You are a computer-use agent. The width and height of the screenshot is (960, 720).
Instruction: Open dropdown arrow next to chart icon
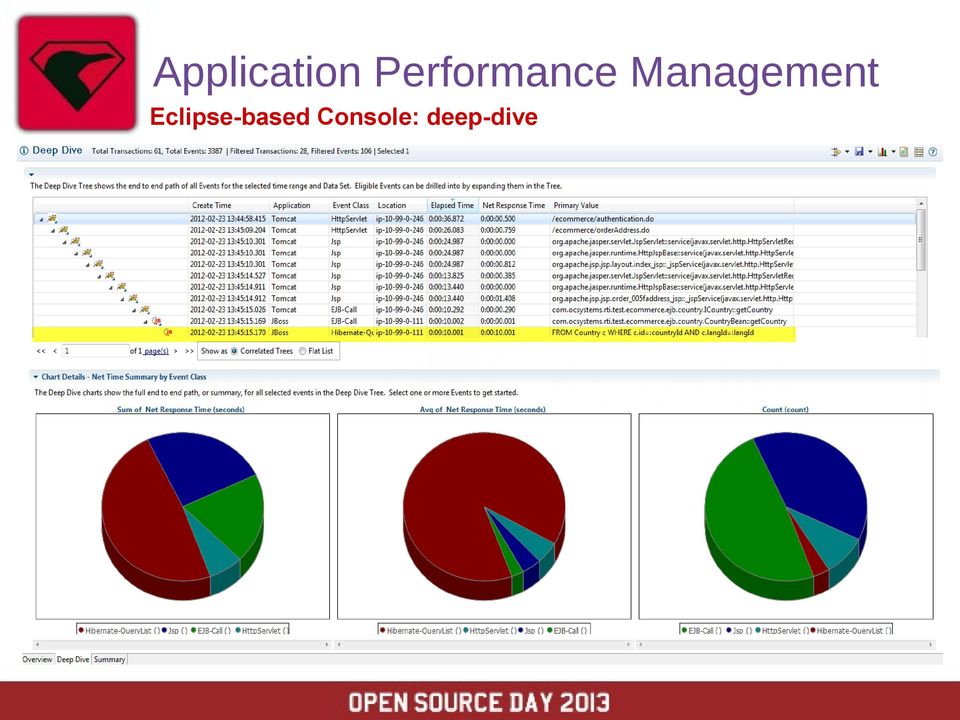click(893, 152)
